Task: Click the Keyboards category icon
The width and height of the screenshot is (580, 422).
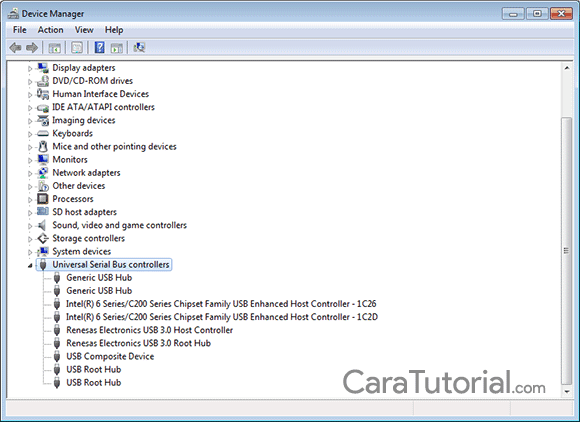Action: (x=43, y=134)
